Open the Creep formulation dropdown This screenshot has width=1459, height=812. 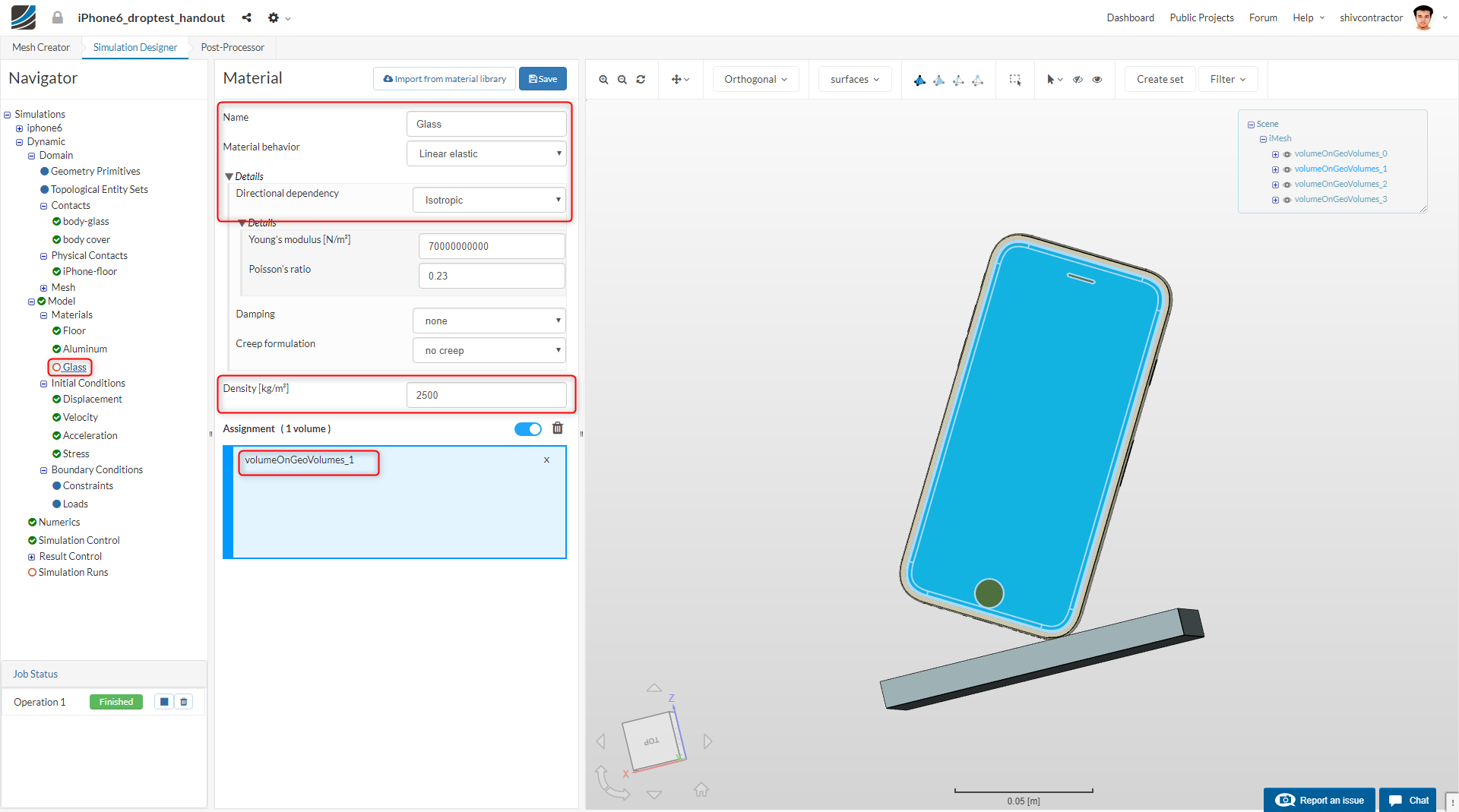click(x=489, y=350)
